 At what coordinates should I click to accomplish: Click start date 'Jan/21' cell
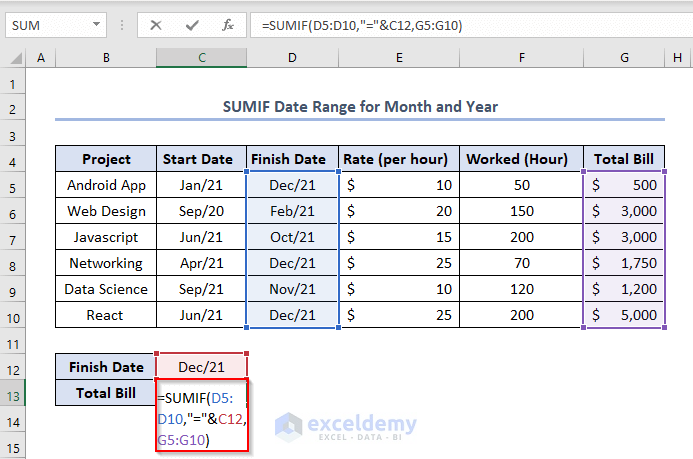tap(202, 185)
